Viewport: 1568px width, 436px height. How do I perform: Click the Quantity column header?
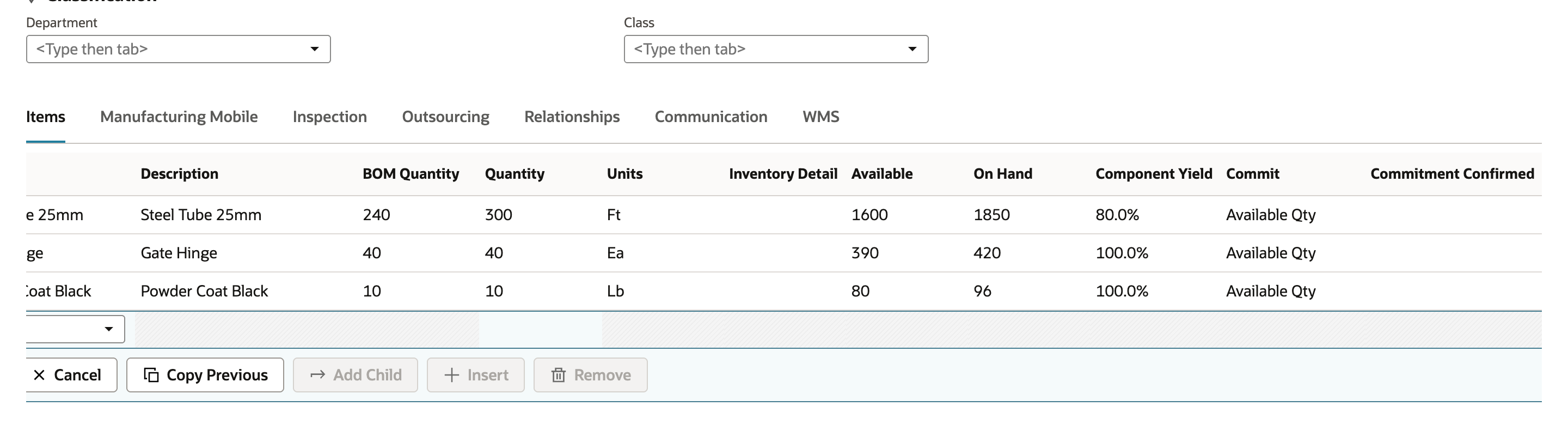tap(515, 174)
